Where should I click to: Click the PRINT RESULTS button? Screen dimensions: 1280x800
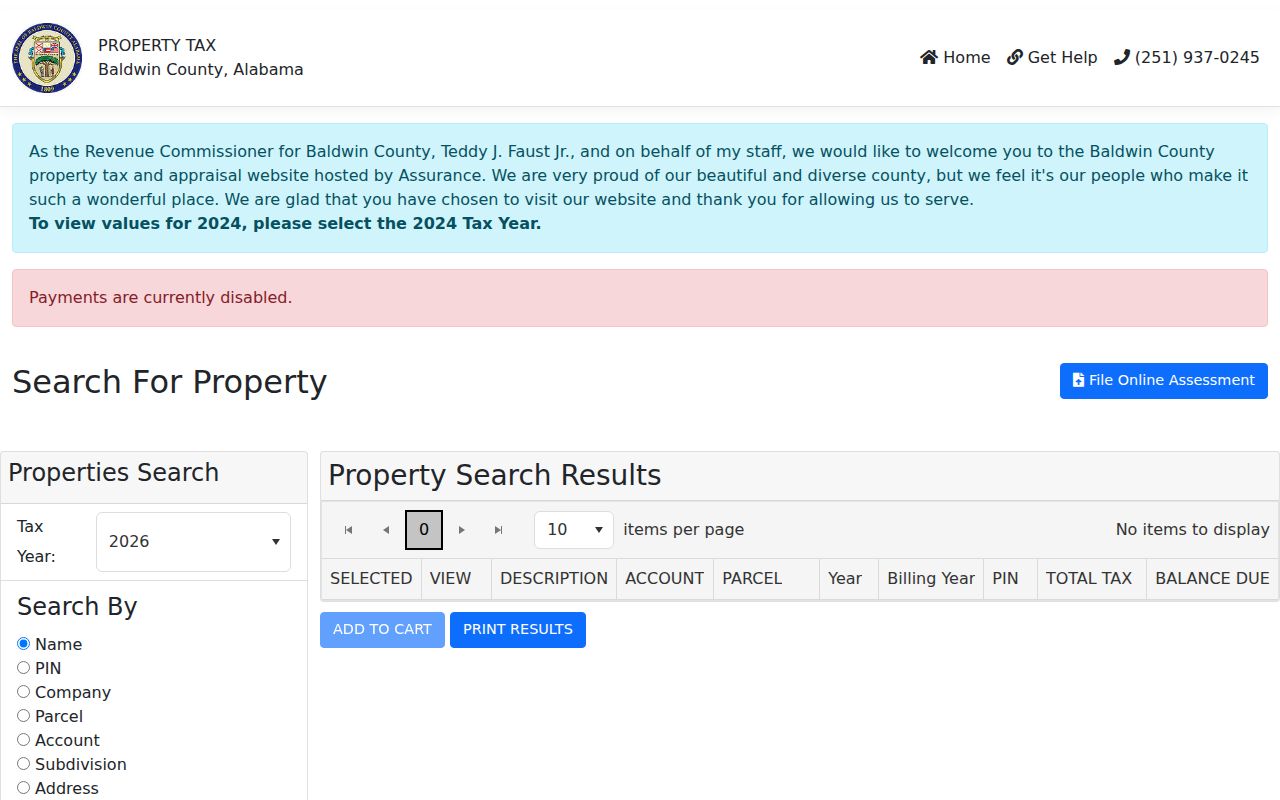tap(518, 630)
